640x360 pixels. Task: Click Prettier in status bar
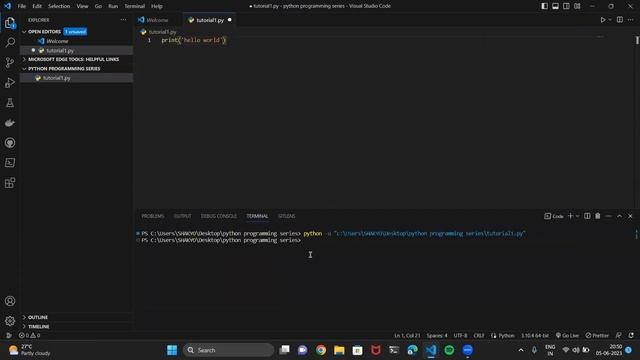click(x=597, y=335)
